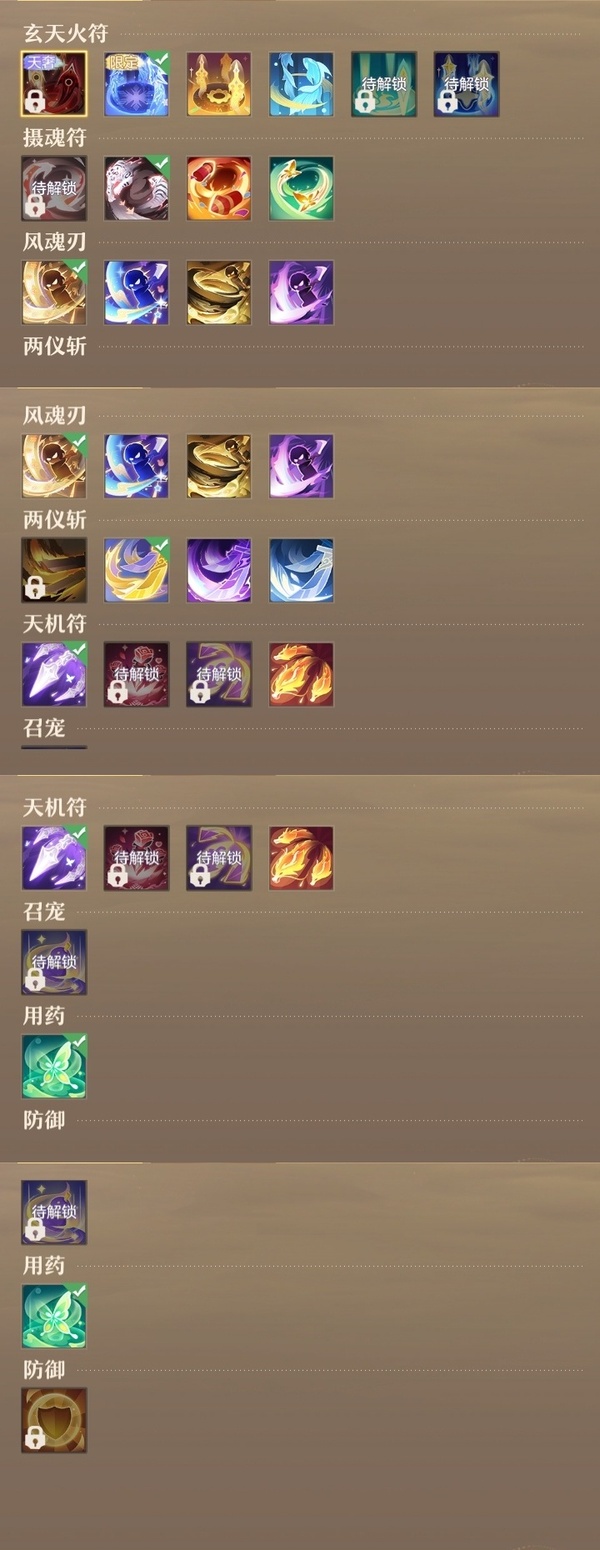Image resolution: width=600 pixels, height=1550 pixels.
Task: Select the locked 天尊 skin under 玄天火符
Action: (x=54, y=84)
